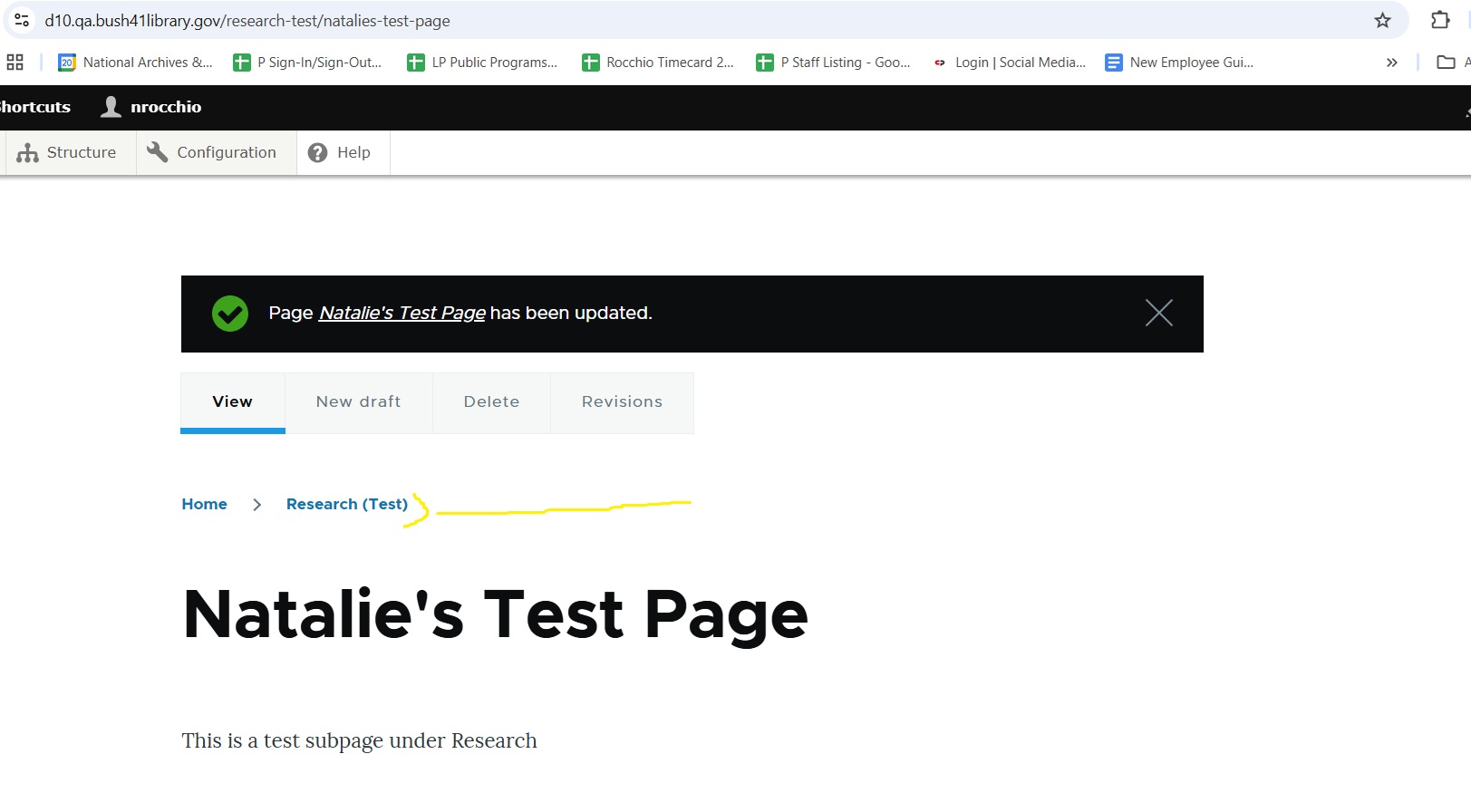This screenshot has width=1471, height=812.
Task: Open the Research (Test) breadcrumb link
Action: (347, 504)
